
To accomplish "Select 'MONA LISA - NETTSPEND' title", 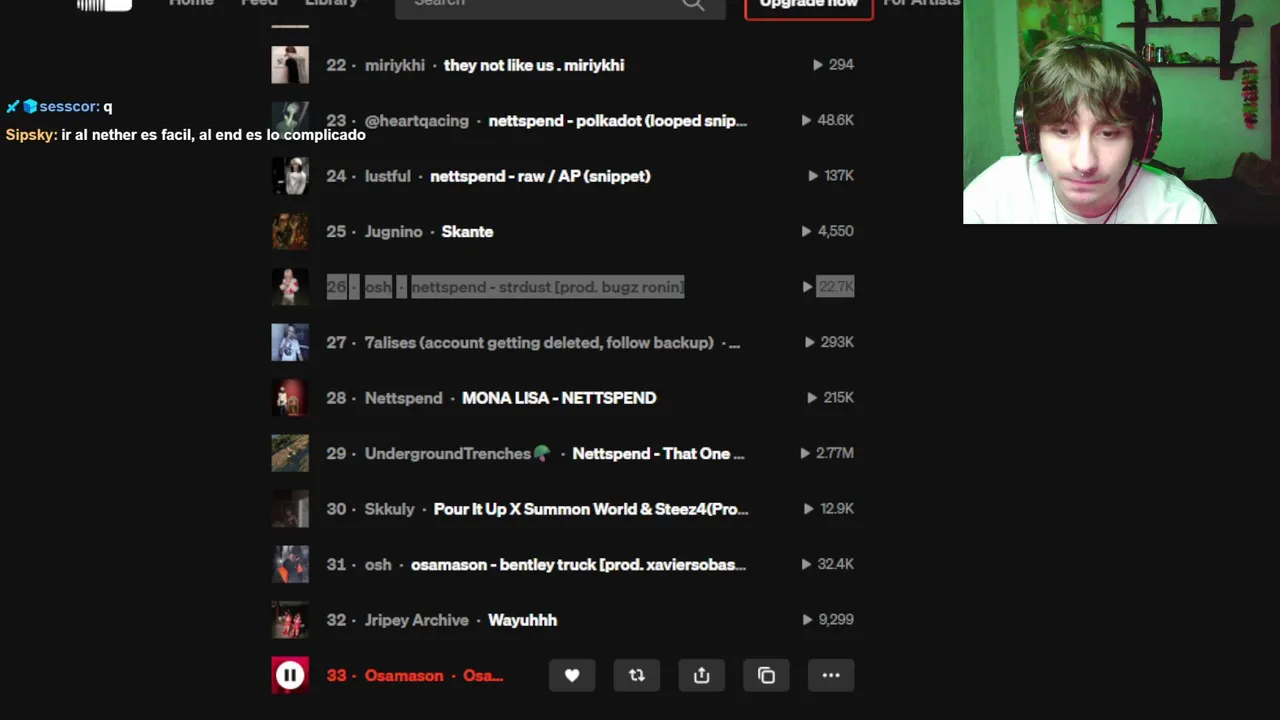I will (x=559, y=398).
